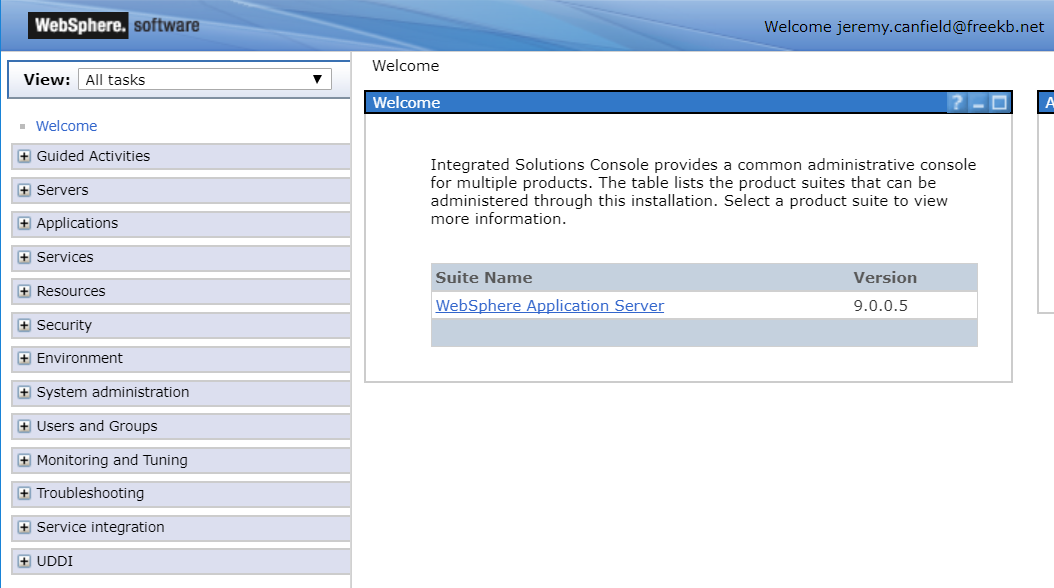1054x588 pixels.
Task: Open the View All tasks dropdown
Action: (x=205, y=79)
